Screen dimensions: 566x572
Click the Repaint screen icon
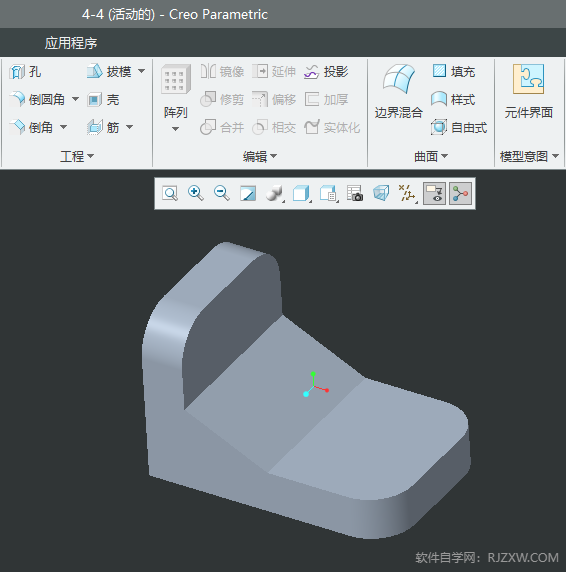click(x=248, y=193)
